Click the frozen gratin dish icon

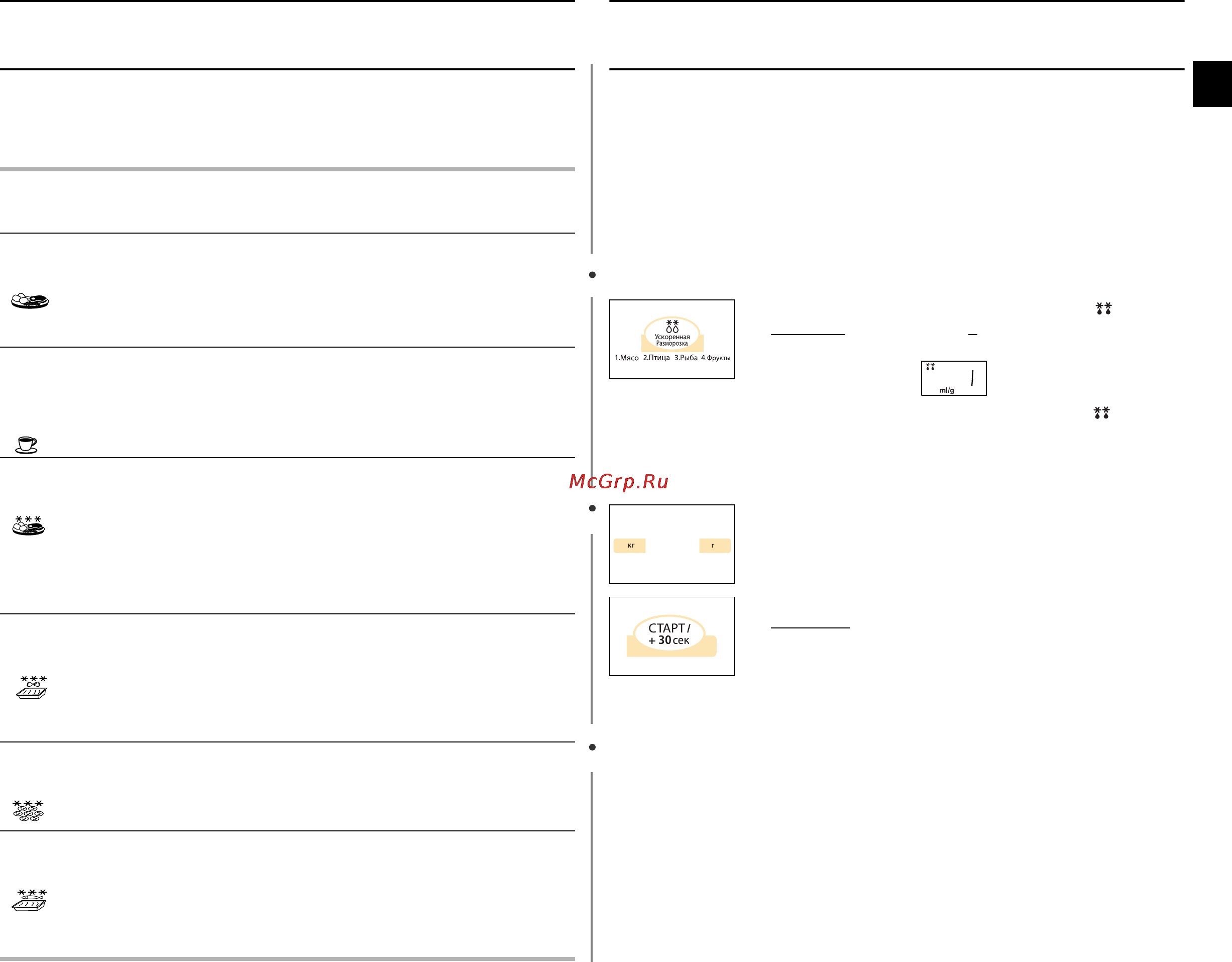tap(32, 687)
